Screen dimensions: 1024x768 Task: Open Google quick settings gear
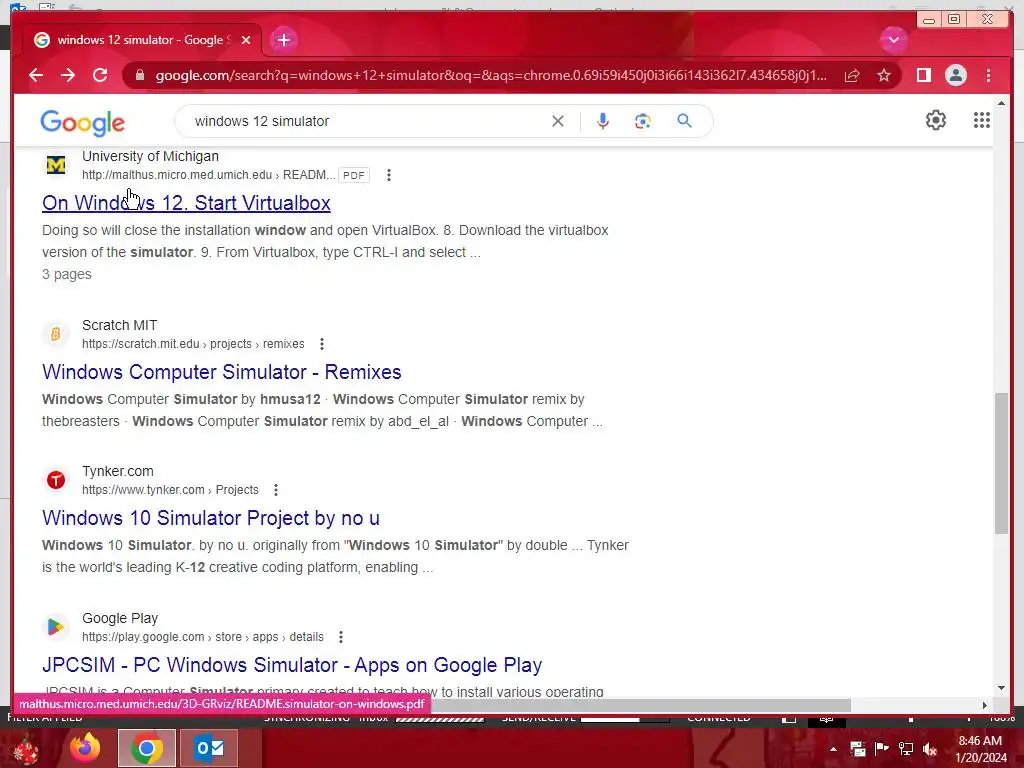point(936,120)
